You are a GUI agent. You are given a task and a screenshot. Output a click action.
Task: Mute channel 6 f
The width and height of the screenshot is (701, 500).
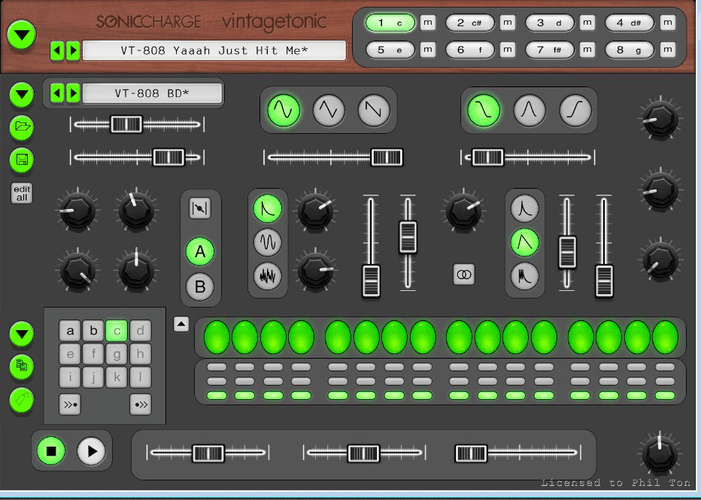507,49
